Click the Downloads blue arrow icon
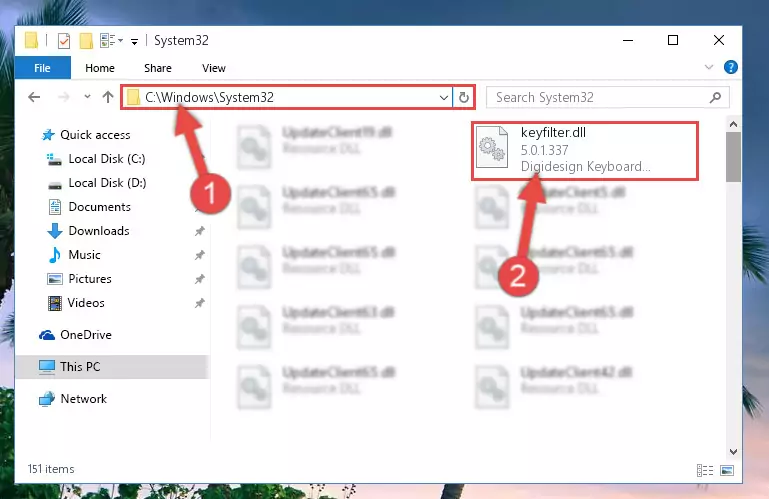The height and width of the screenshot is (499, 769). point(54,231)
